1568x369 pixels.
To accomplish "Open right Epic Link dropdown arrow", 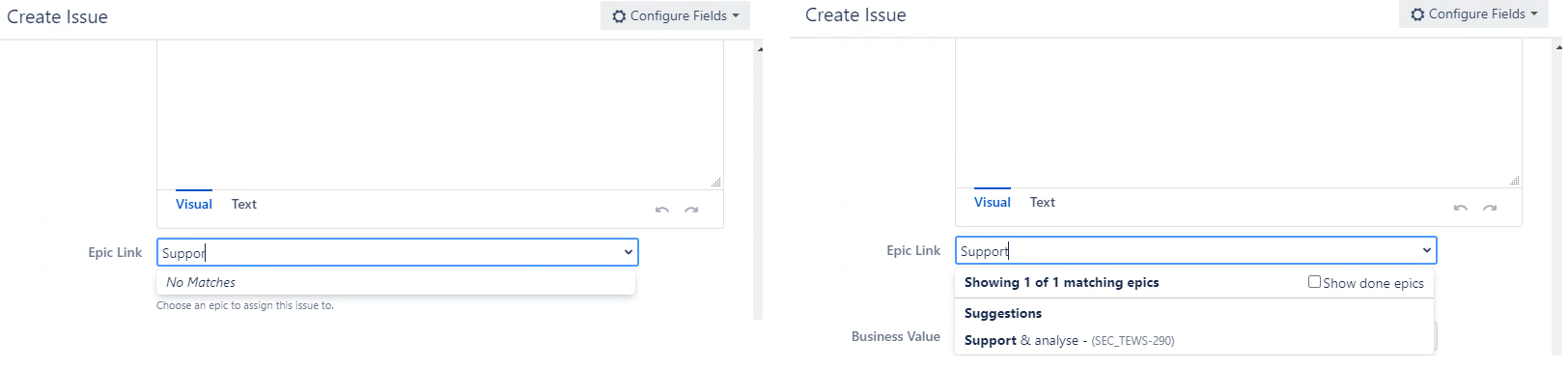I will pyautogui.click(x=1427, y=250).
